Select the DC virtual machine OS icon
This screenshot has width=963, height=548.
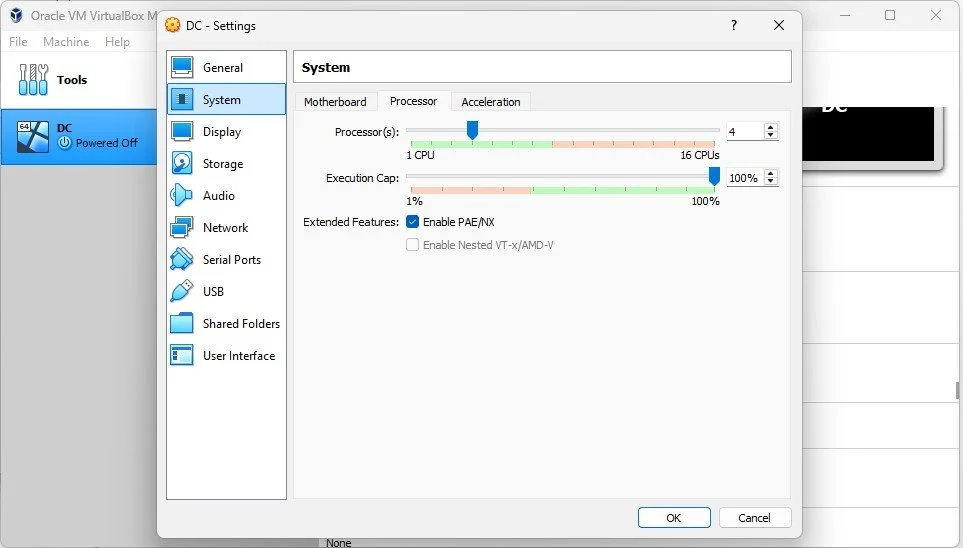[x=33, y=136]
